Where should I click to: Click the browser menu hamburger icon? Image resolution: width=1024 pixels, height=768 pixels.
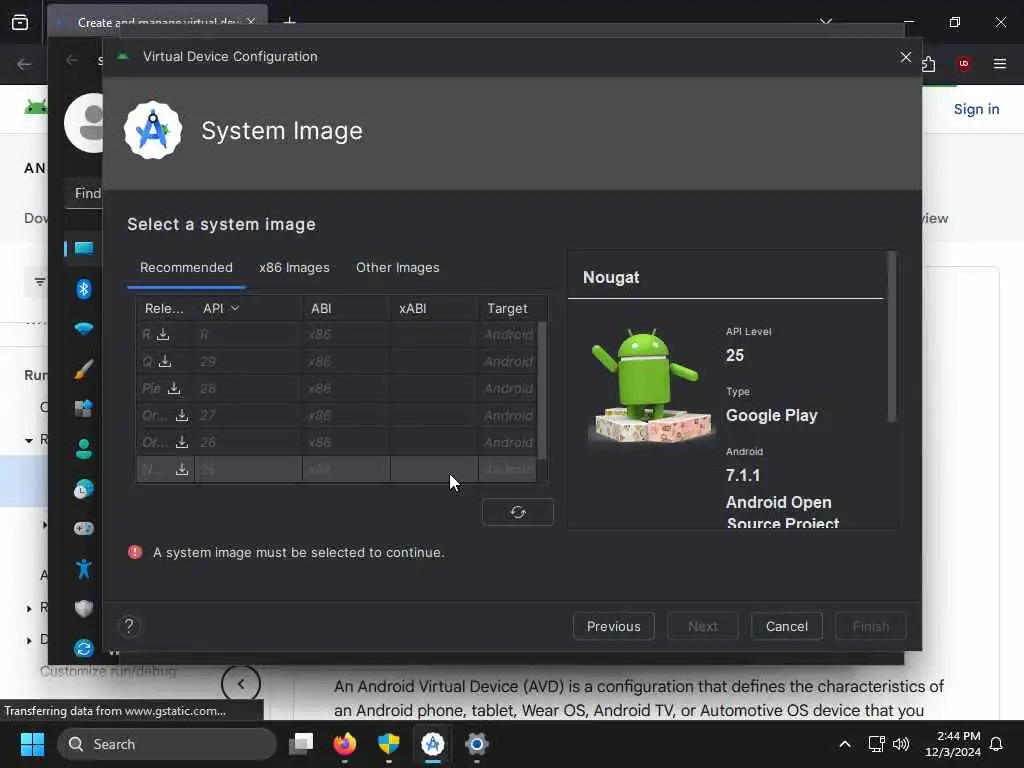[x=999, y=63]
